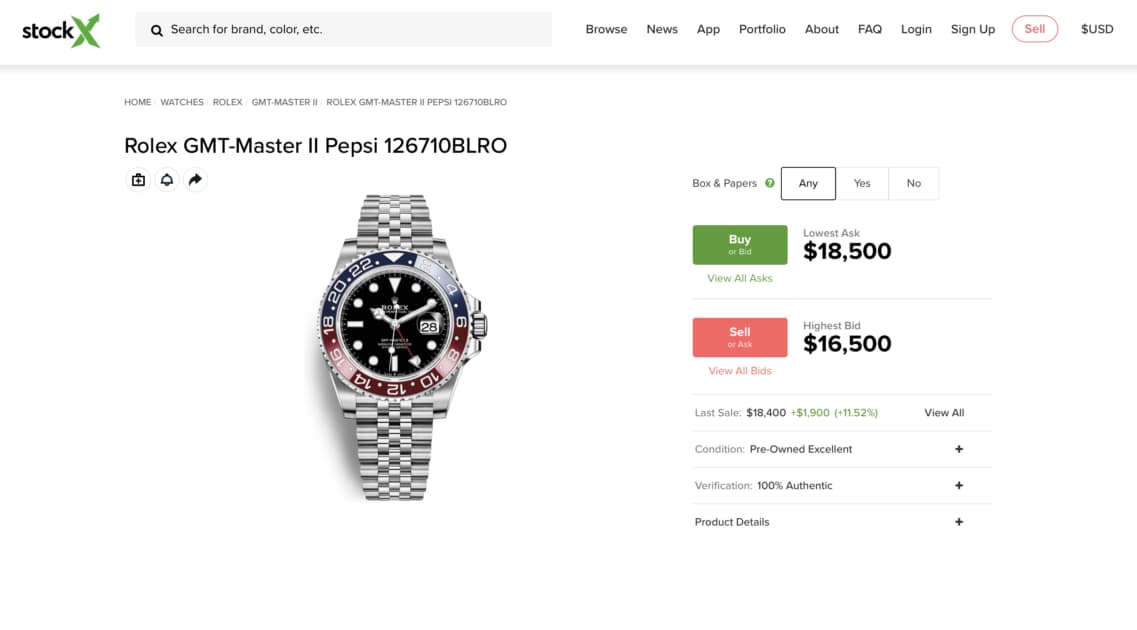1137x630 pixels.
Task: Enable notifications via the bell icon
Action: (x=166, y=179)
